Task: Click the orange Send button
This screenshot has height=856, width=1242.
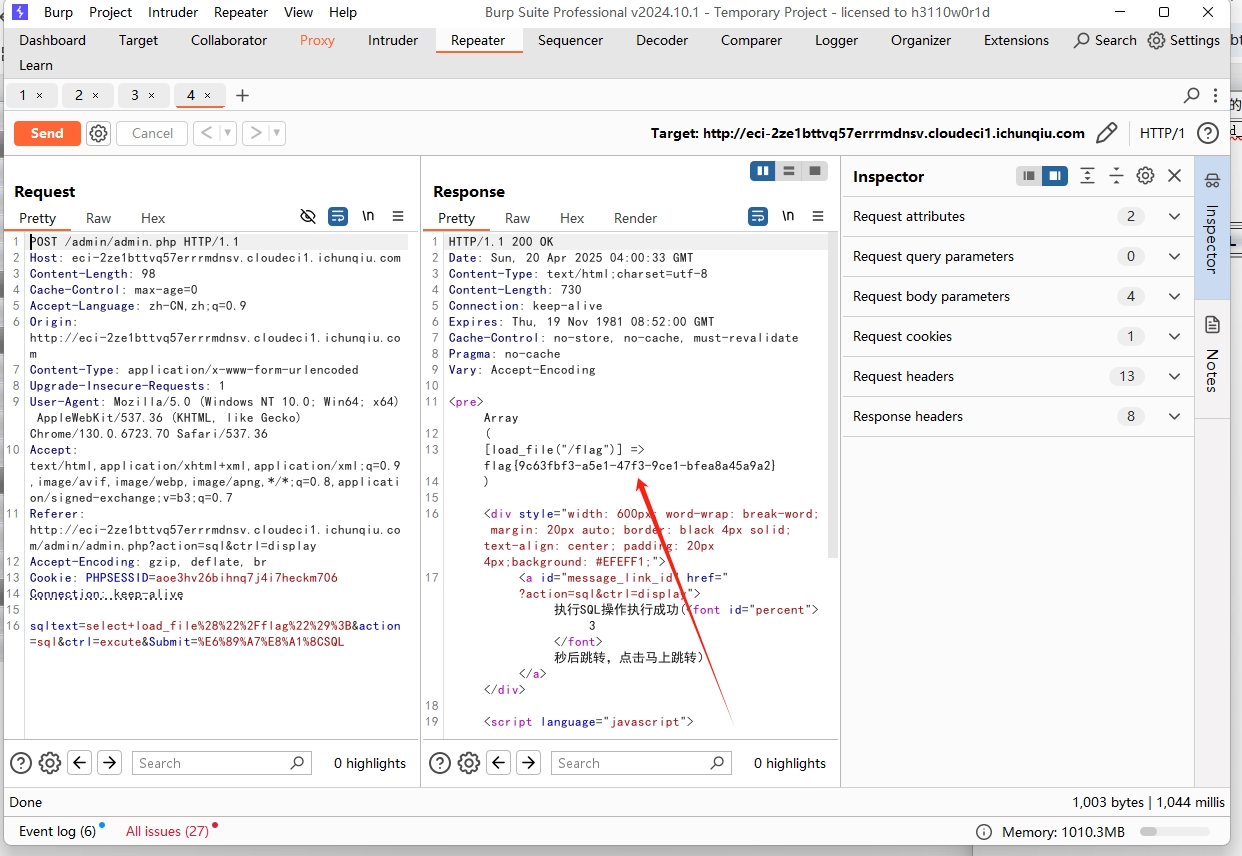Action: click(x=47, y=133)
